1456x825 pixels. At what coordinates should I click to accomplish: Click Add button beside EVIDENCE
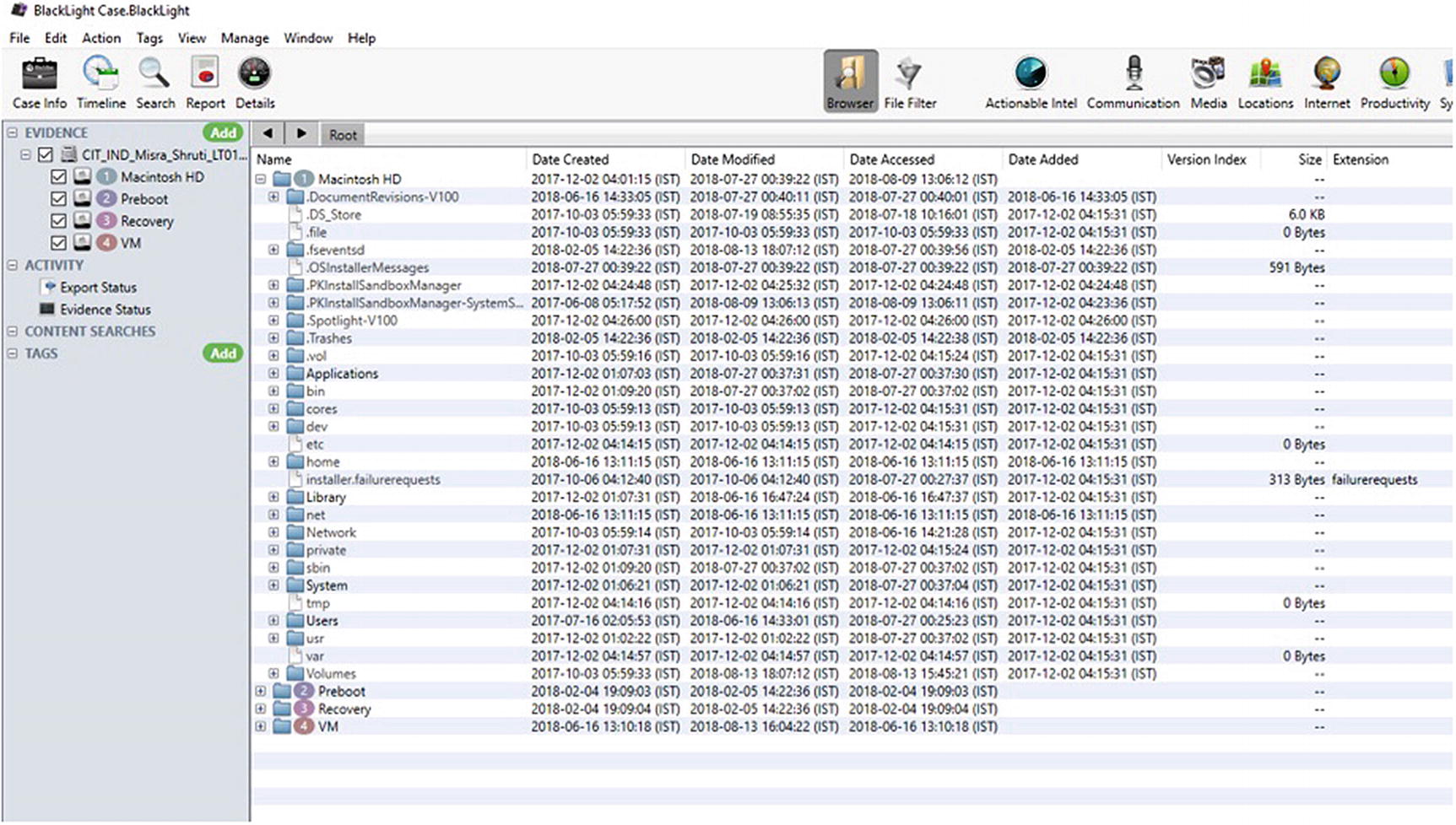tap(223, 132)
